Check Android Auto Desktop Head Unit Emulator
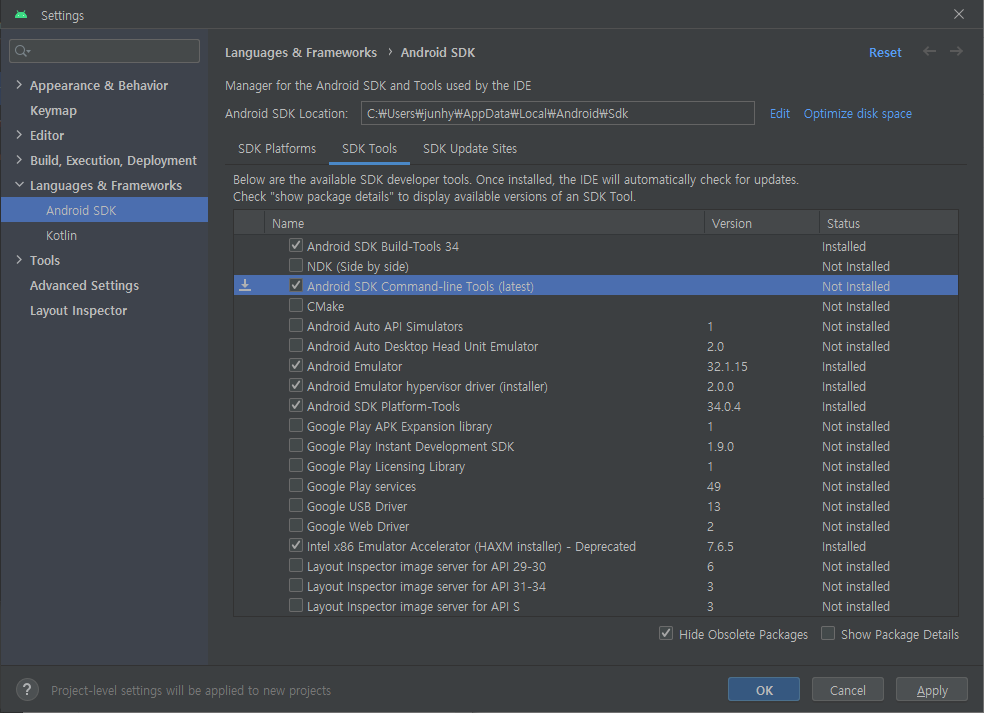 click(x=296, y=346)
